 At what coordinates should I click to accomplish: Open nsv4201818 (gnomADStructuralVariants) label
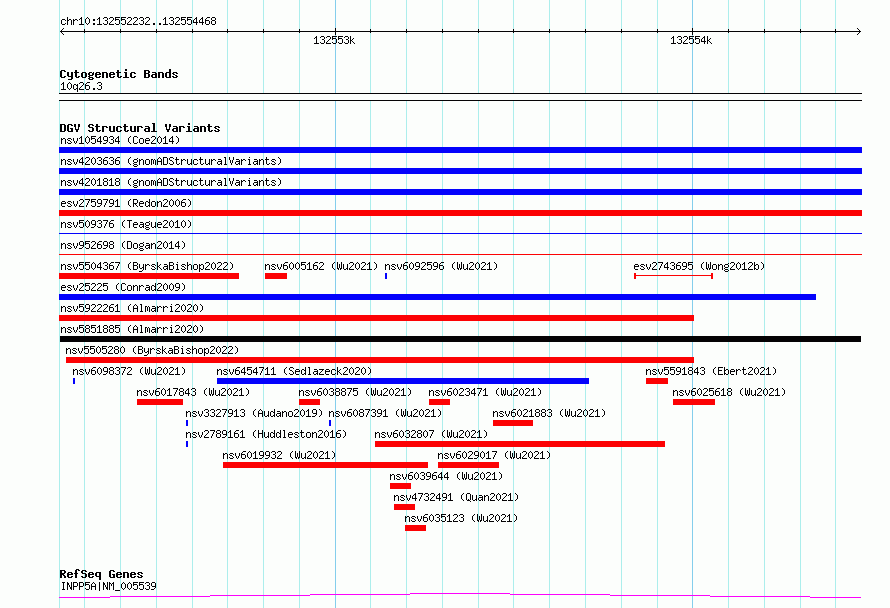[x=171, y=182]
